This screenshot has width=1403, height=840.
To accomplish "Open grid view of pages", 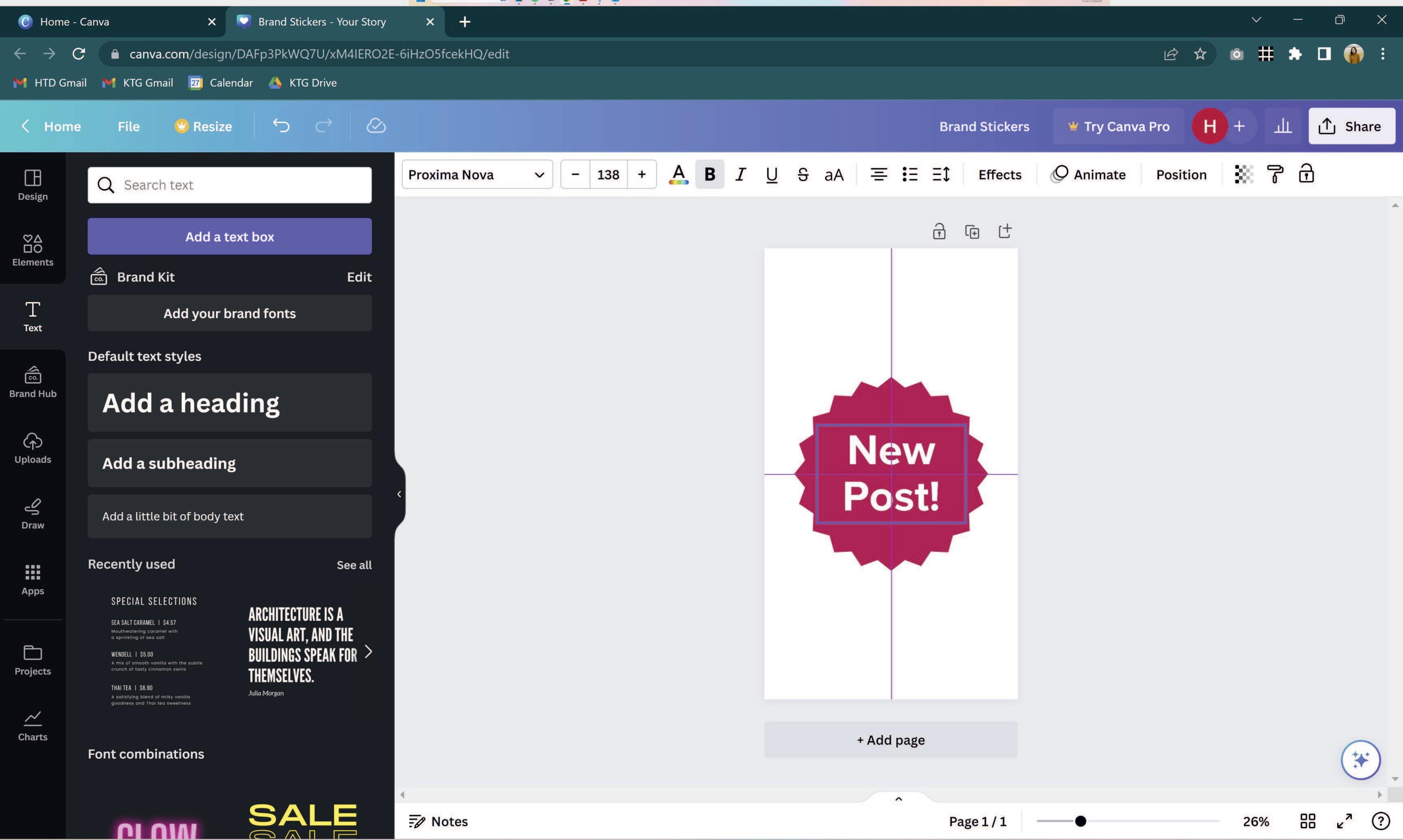I will [x=1307, y=821].
